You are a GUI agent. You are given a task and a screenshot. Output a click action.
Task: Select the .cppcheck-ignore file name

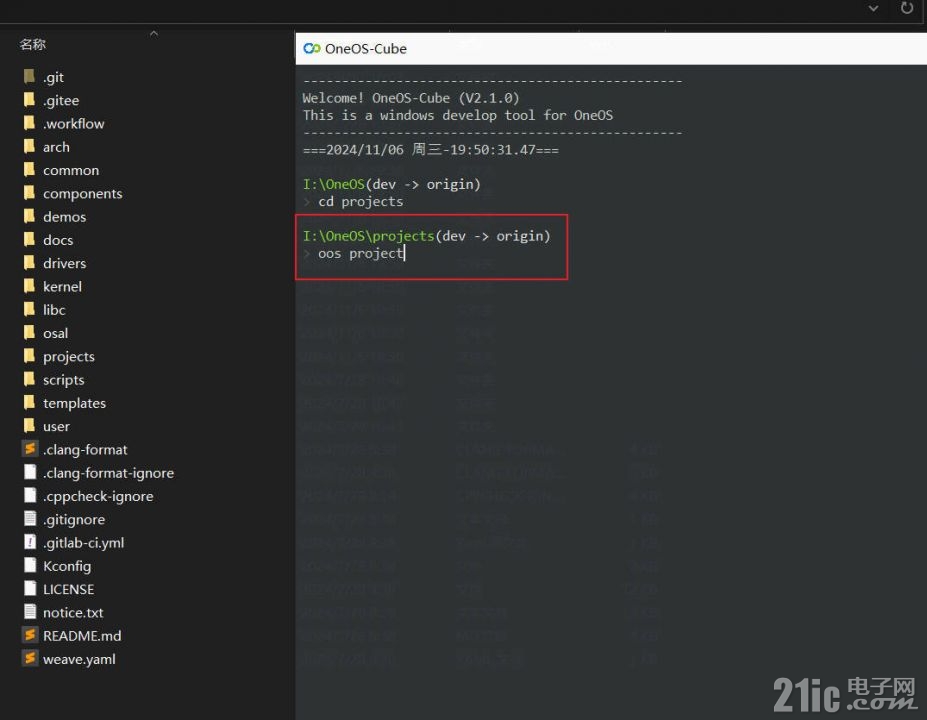tap(98, 497)
